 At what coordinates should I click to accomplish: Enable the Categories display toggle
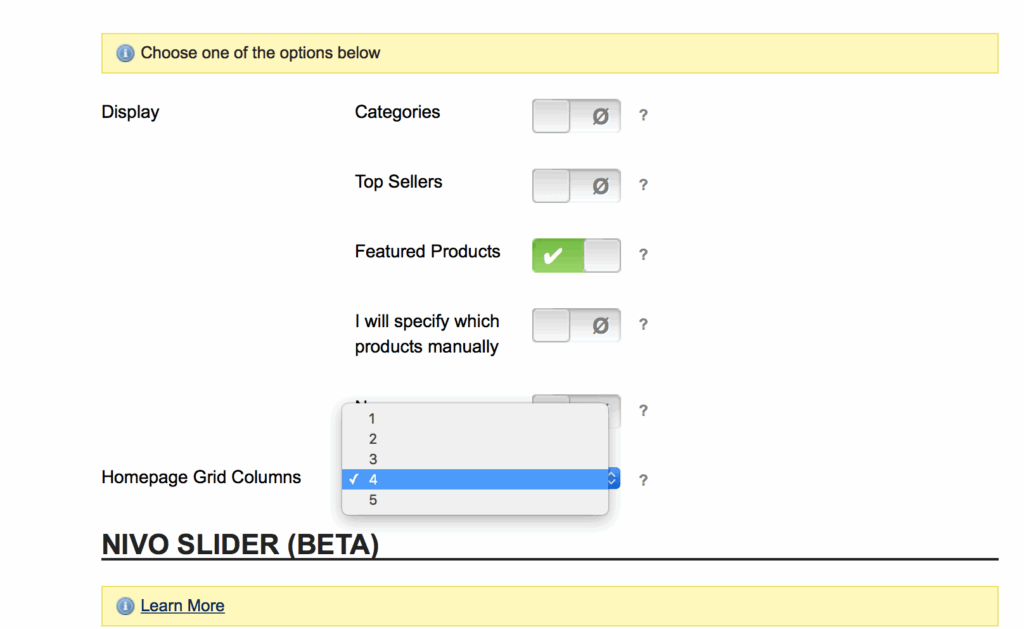click(576, 116)
